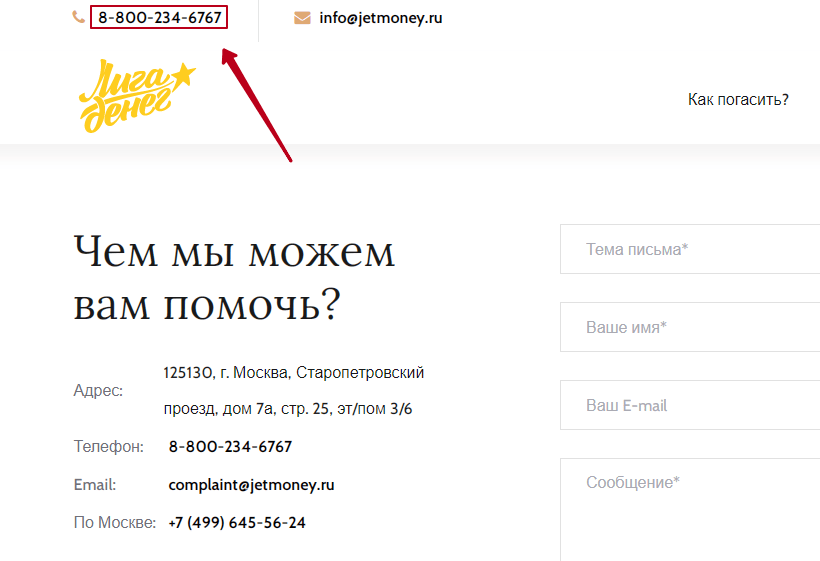Open the Как погасить? menu item
The image size is (820, 561).
point(738,99)
